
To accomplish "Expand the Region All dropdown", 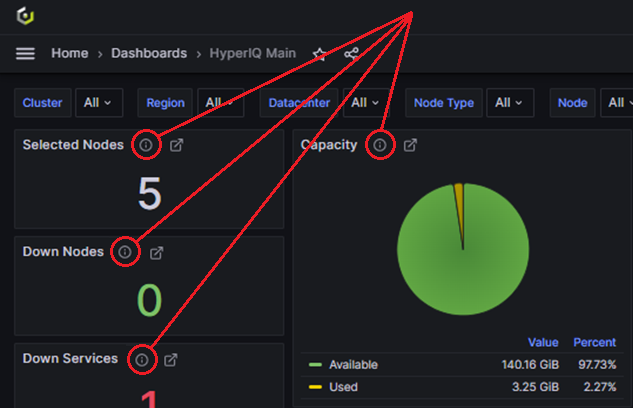I will (220, 103).
